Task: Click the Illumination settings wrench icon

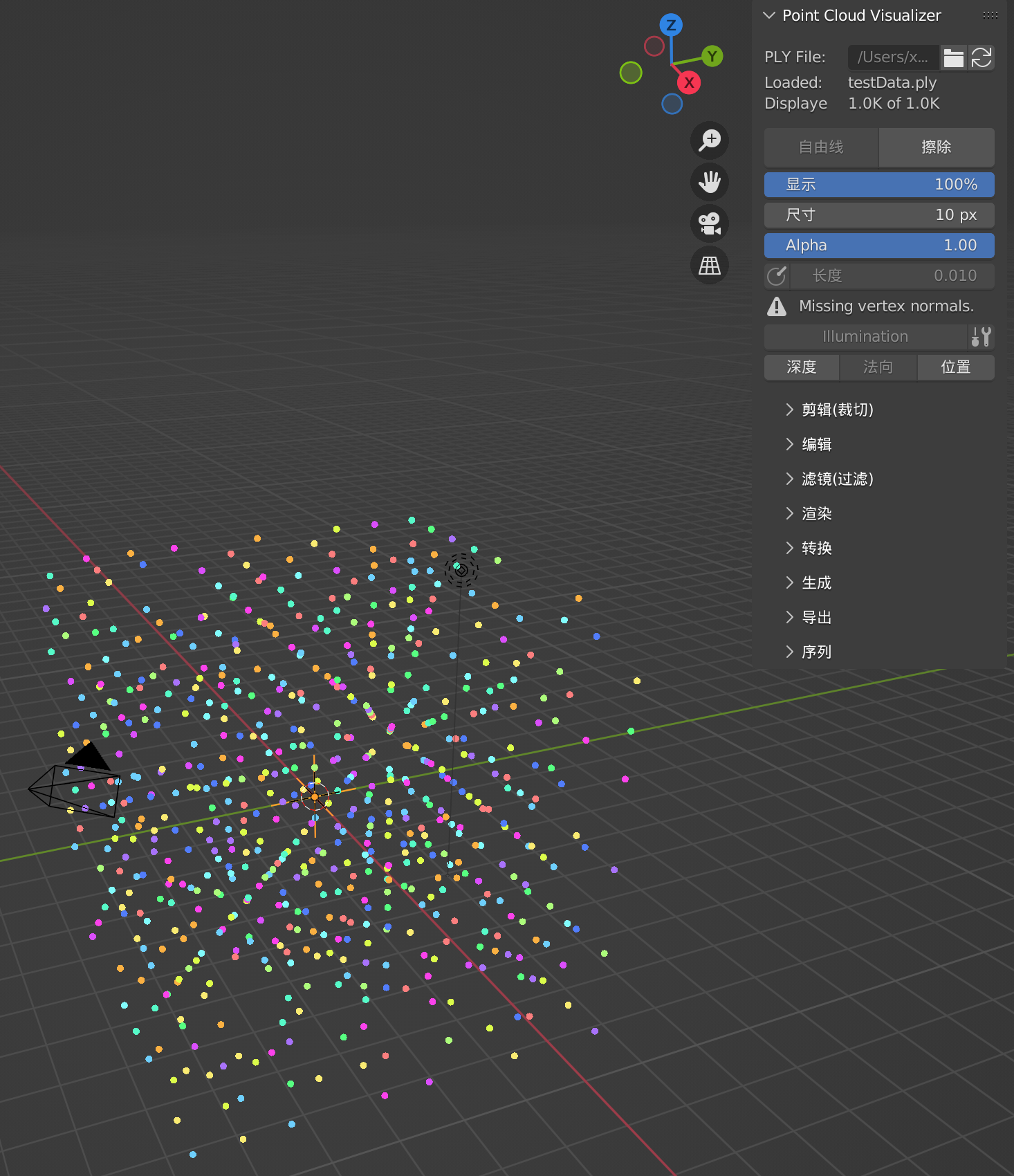Action: click(981, 337)
